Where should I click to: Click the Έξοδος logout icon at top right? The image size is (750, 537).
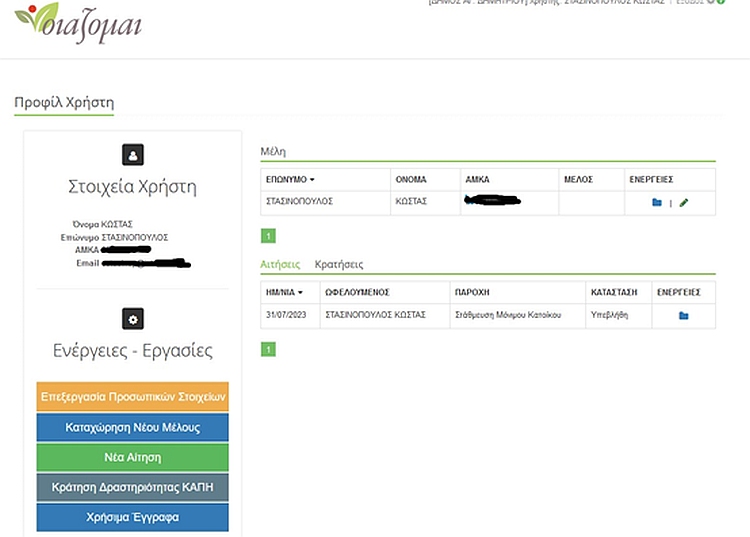pyautogui.click(x=720, y=2)
